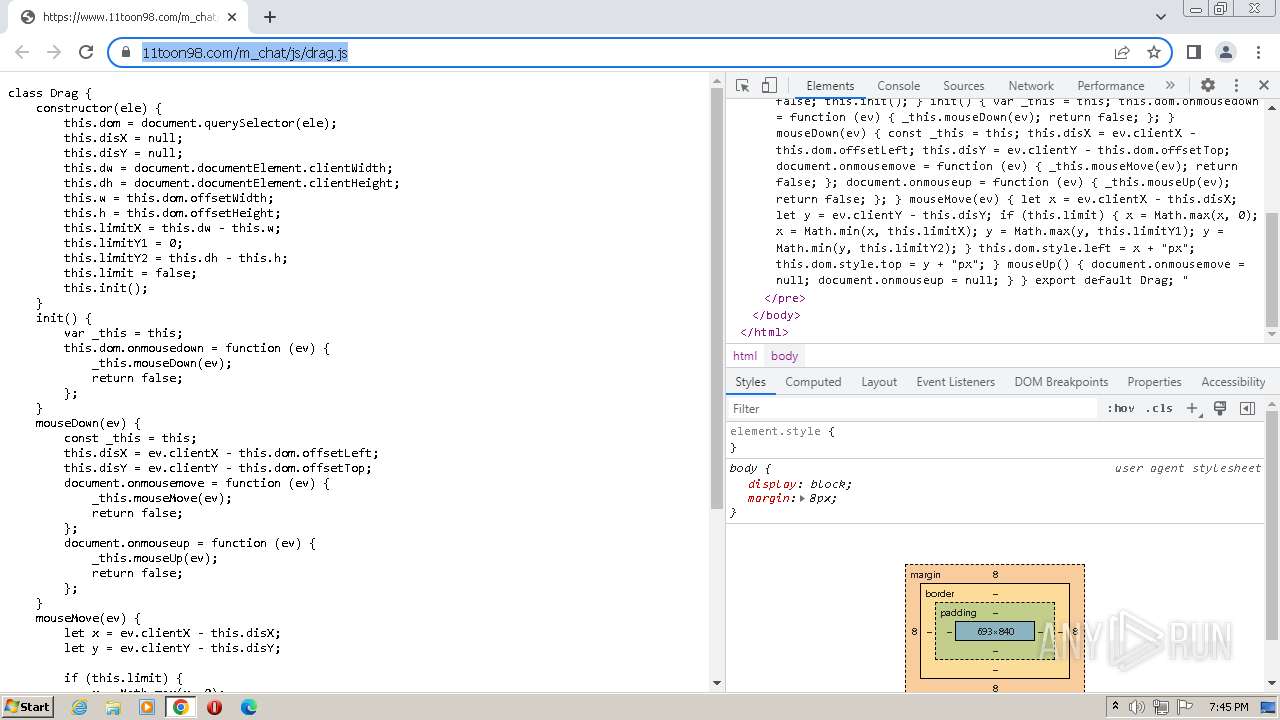
Task: Share this page icon in omnibox
Action: click(1122, 52)
